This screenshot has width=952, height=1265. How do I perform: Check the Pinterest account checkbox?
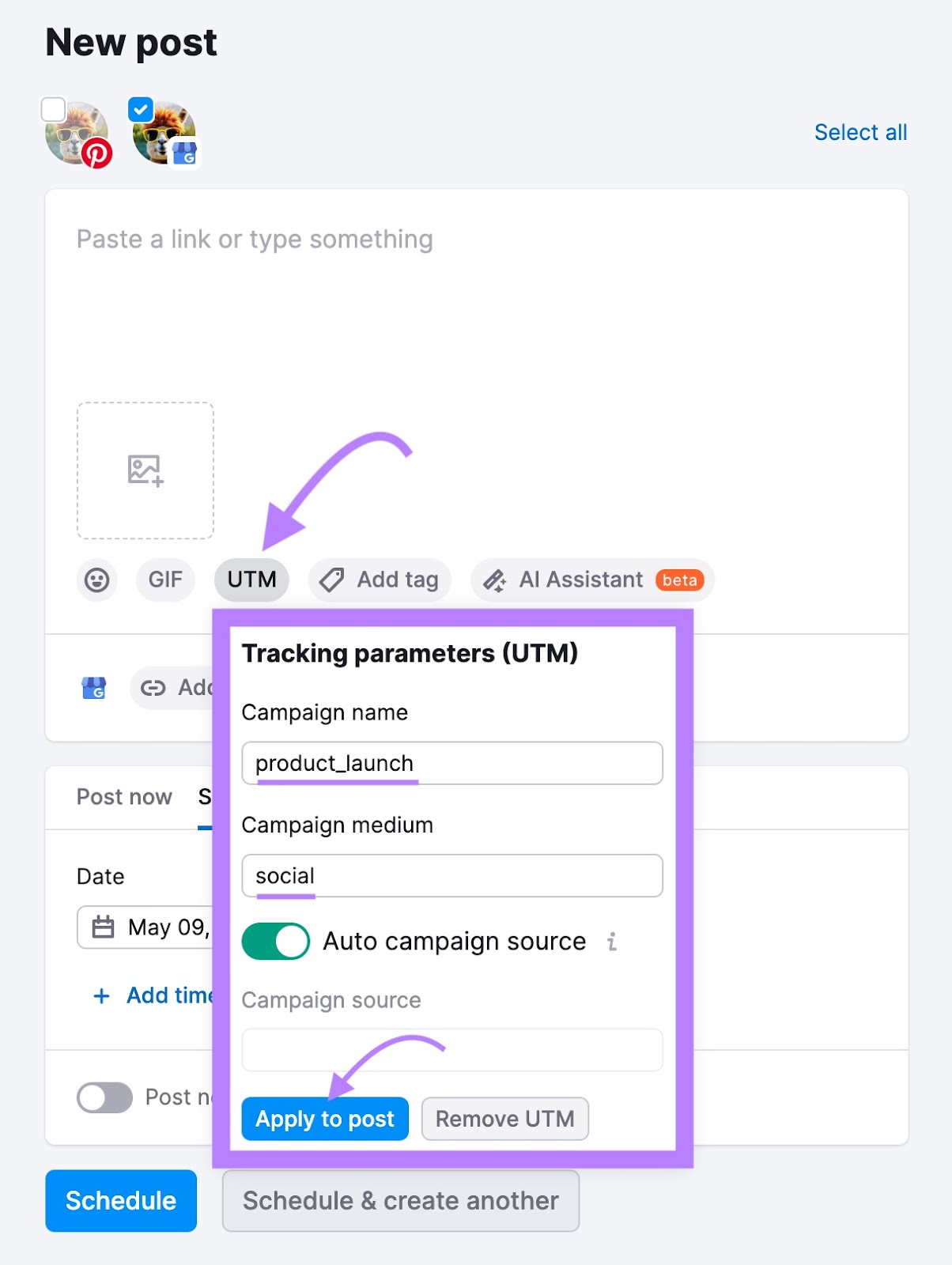(53, 109)
